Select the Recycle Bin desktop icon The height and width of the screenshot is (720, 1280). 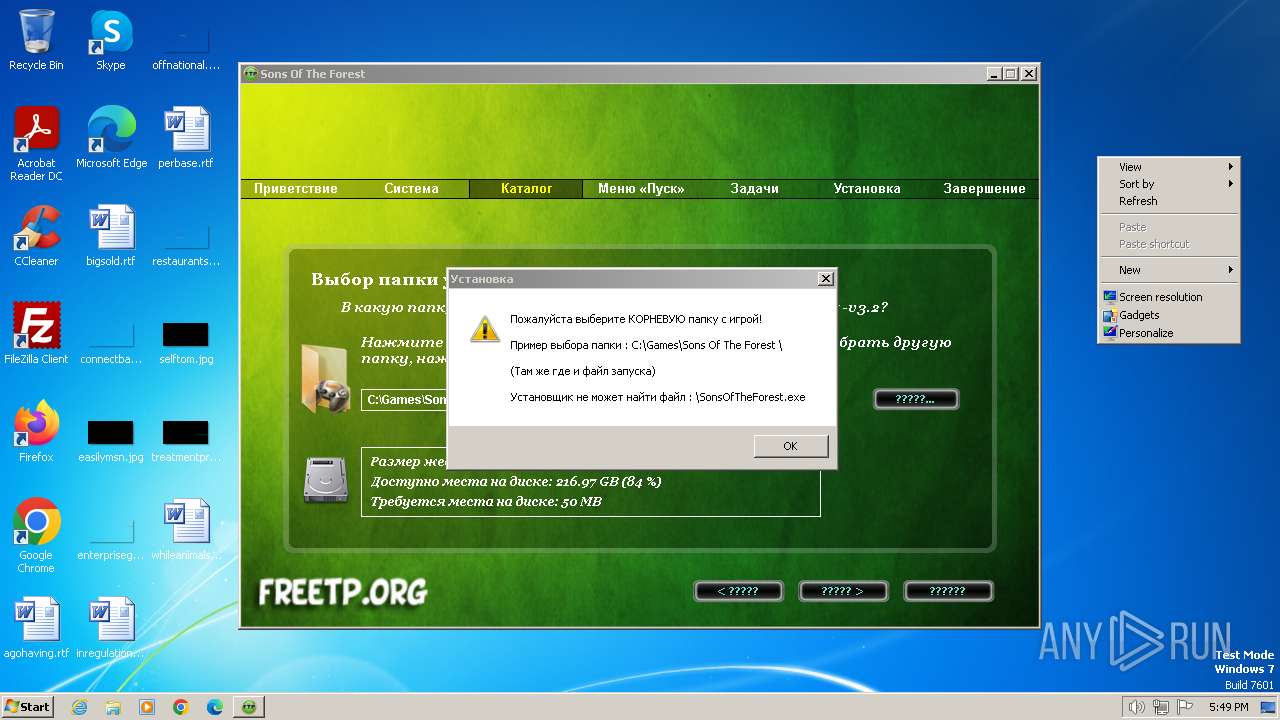(x=36, y=40)
